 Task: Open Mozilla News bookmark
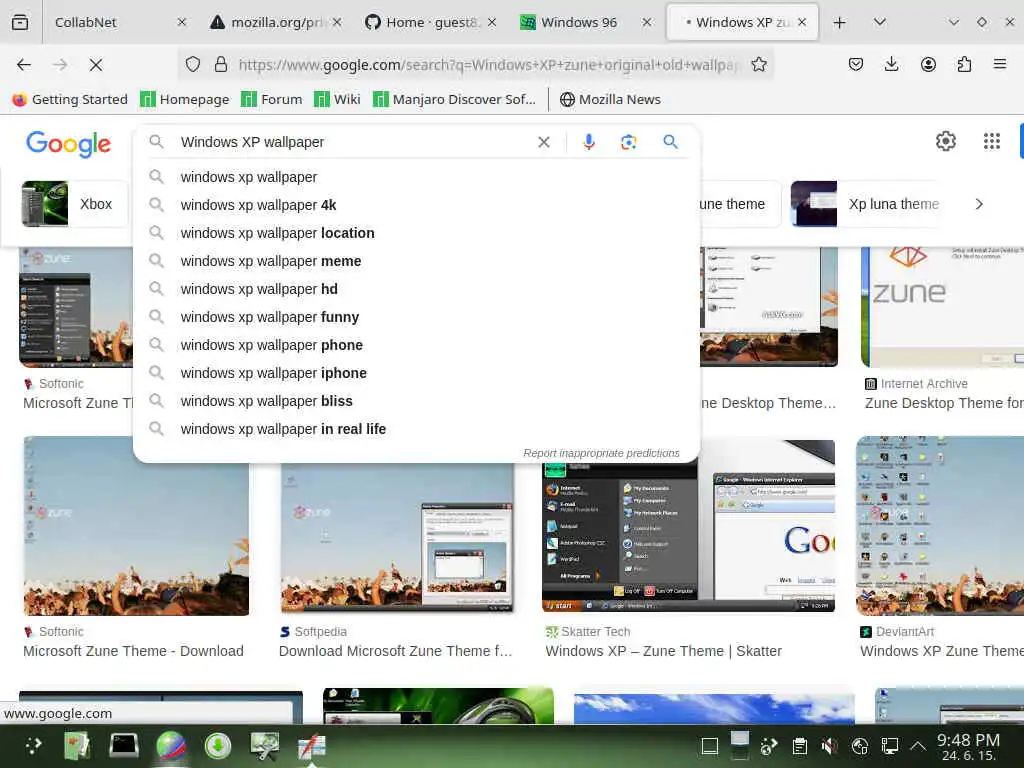(x=610, y=99)
